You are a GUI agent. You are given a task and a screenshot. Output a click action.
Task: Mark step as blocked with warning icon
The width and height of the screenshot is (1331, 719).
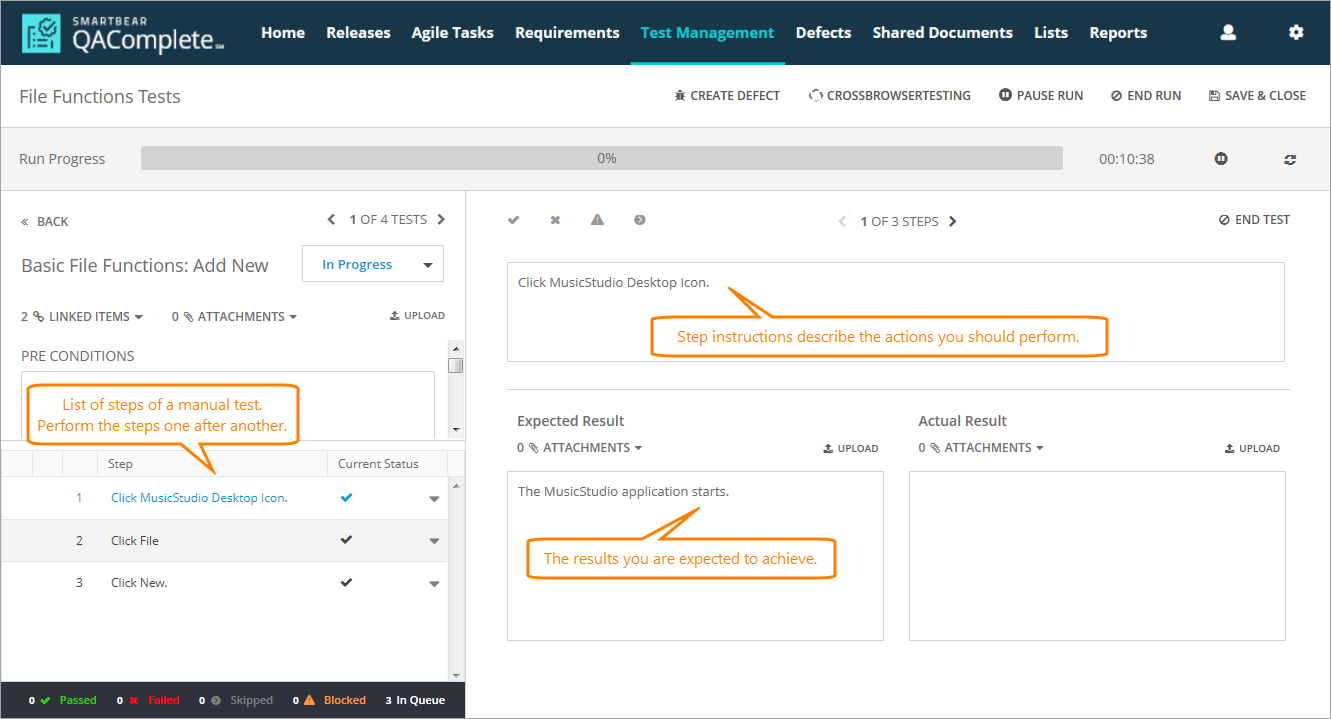click(x=597, y=220)
